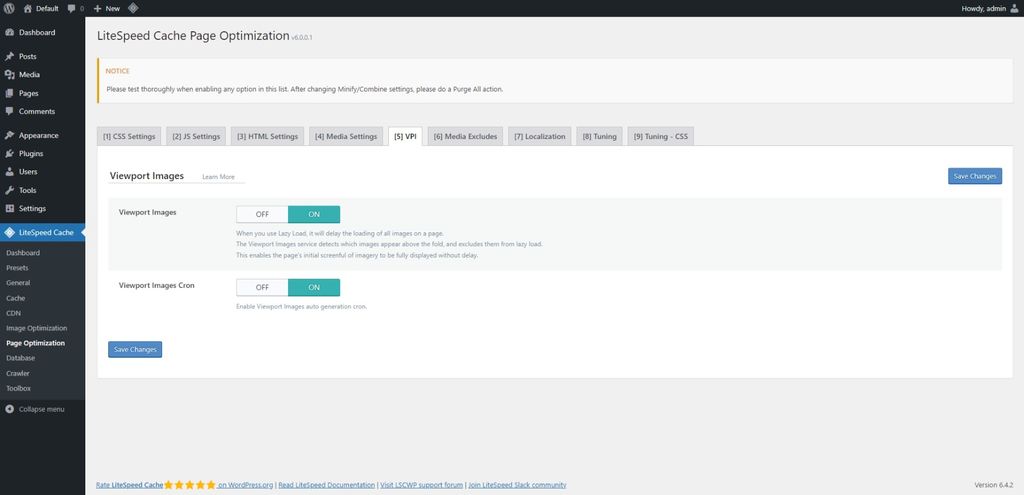Click the Tools wrench icon

tap(10, 191)
